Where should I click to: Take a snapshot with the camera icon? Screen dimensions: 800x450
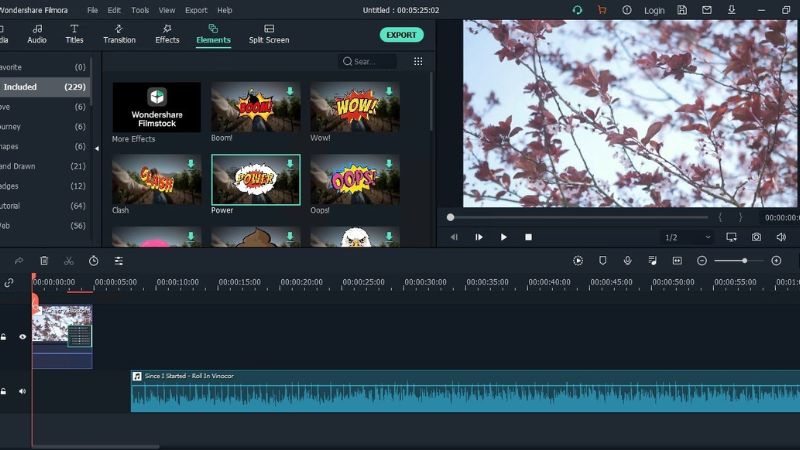[x=756, y=237]
